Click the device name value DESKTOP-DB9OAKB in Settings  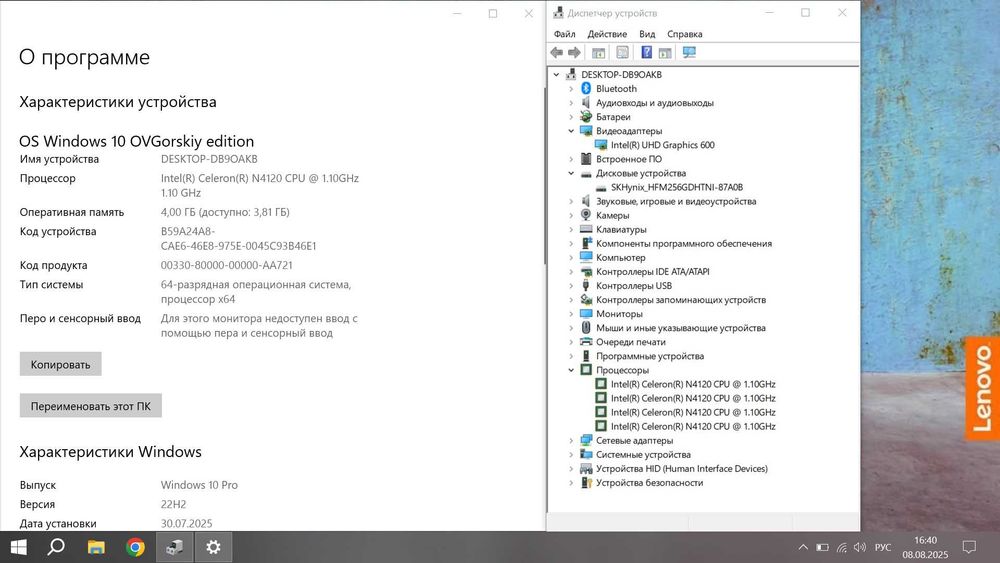209,159
